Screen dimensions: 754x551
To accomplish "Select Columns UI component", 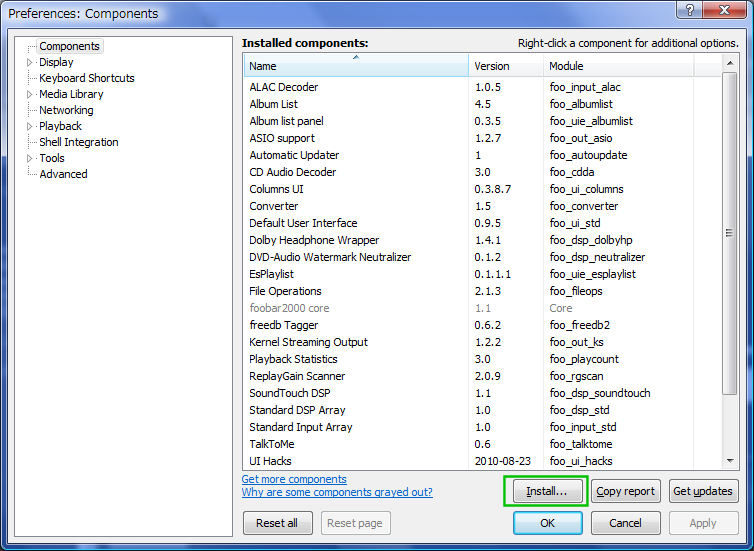I will (x=483, y=189).
